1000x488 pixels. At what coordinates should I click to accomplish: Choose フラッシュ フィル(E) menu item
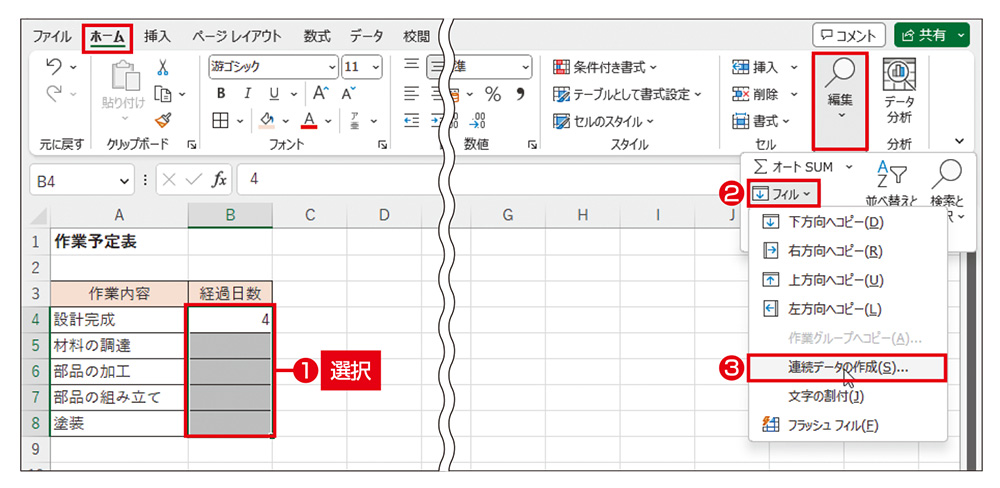point(846,425)
